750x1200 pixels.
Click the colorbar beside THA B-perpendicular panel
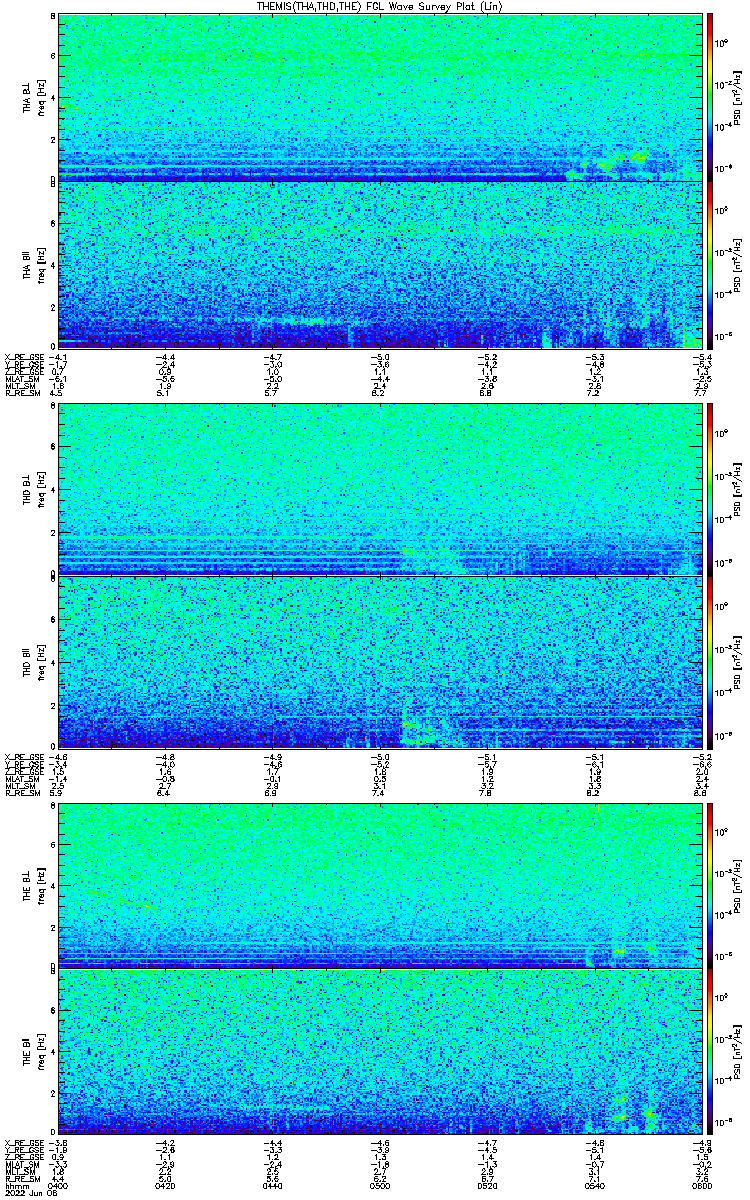(x=710, y=97)
